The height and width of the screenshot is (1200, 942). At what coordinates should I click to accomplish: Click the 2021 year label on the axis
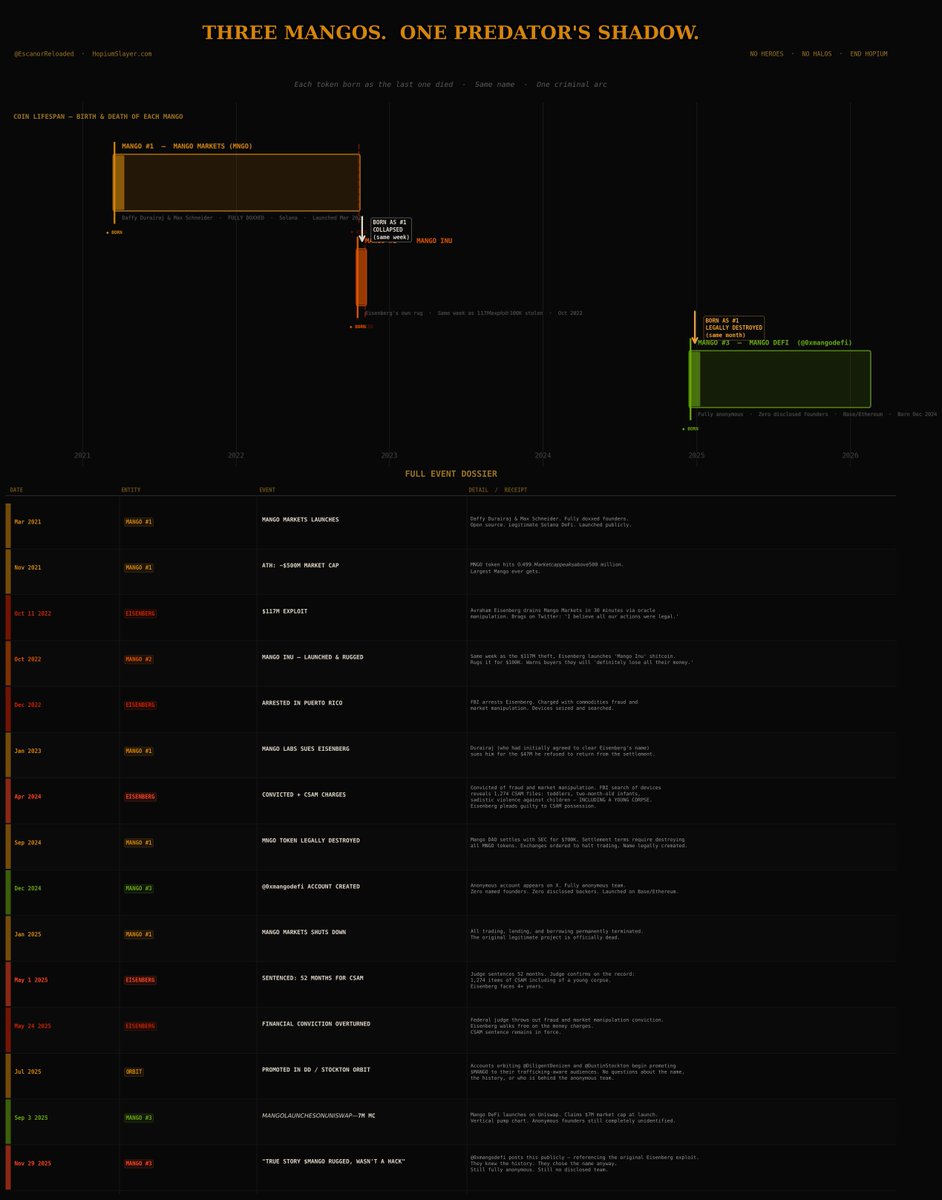pos(82,455)
